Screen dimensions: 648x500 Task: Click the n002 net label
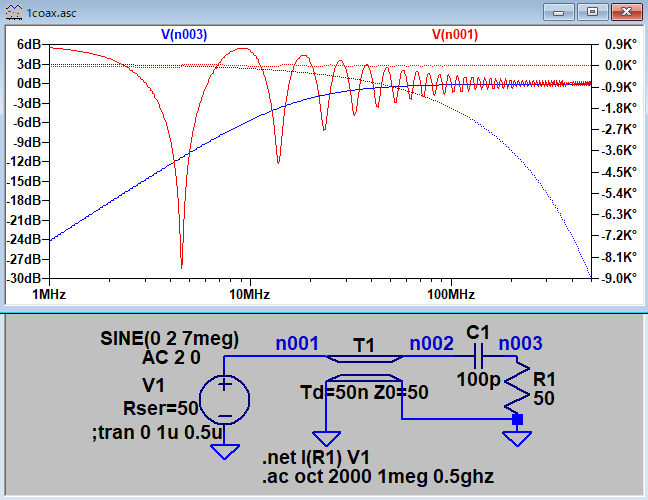pos(431,344)
